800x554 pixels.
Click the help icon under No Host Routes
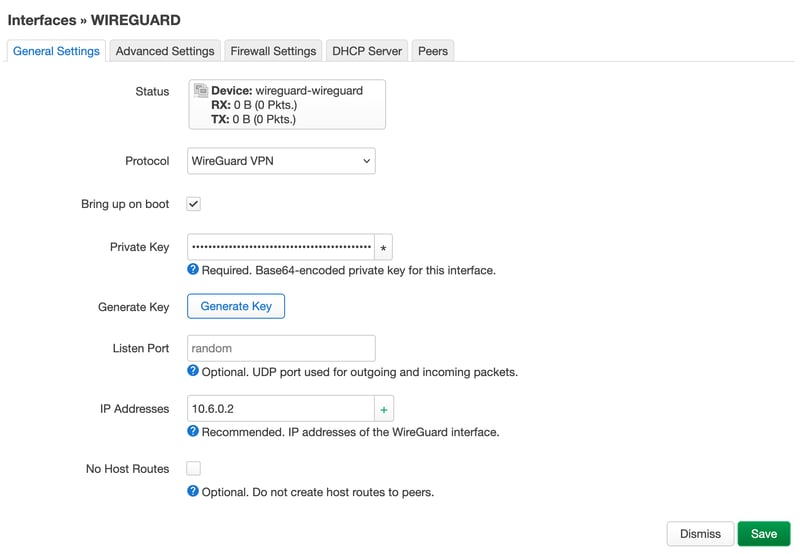pyautogui.click(x=193, y=492)
